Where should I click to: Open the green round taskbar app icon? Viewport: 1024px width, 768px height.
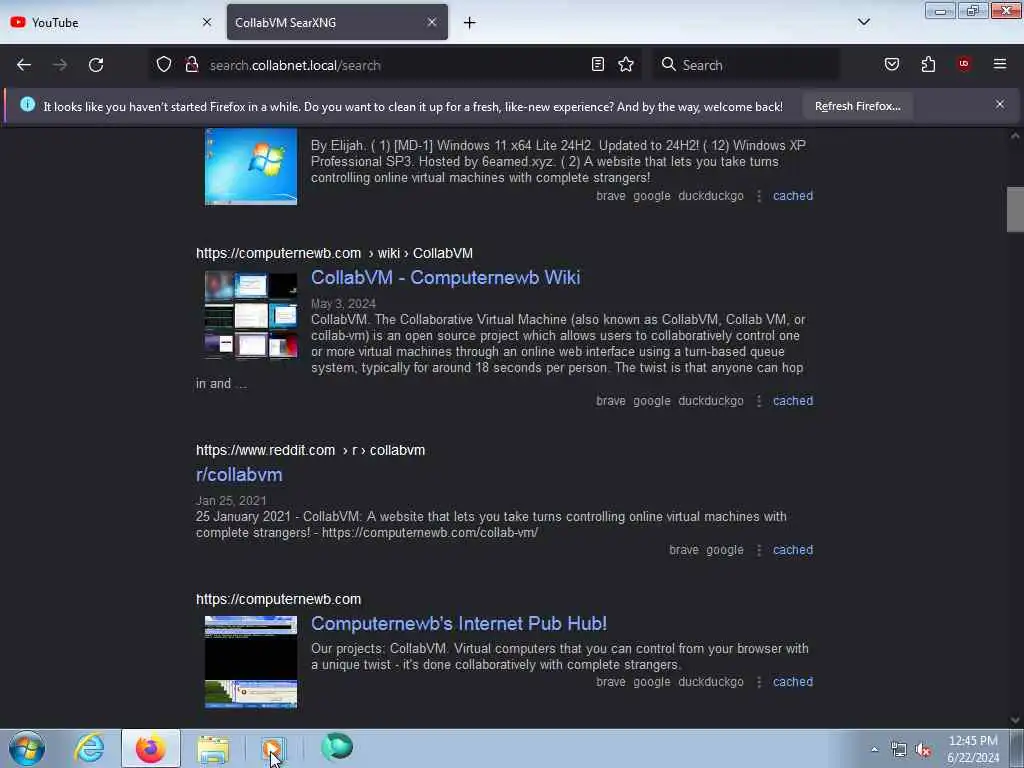click(337, 747)
